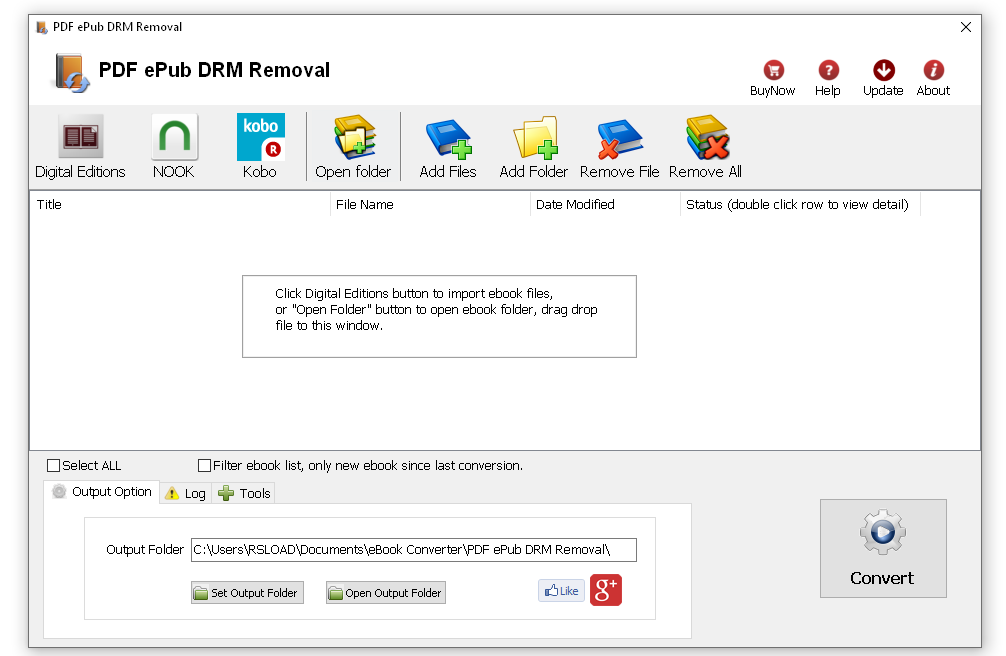1006x656 pixels.
Task: Click the Open folder toolbar icon
Action: tap(354, 140)
